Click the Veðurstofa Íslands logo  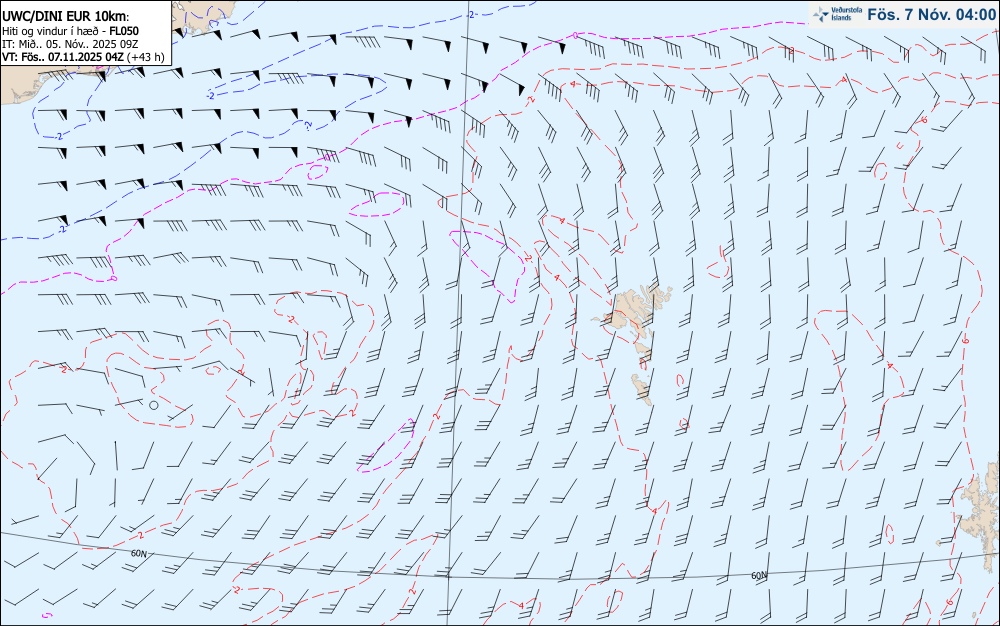click(x=838, y=14)
